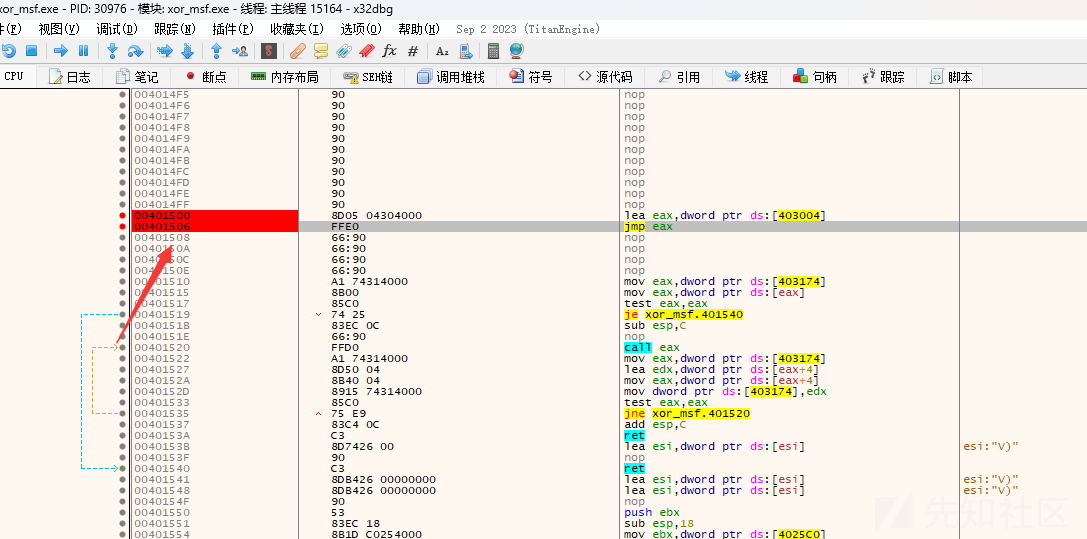Toggle breakpoint dot at 0040153A
The image size is (1087, 539).
(x=123, y=436)
